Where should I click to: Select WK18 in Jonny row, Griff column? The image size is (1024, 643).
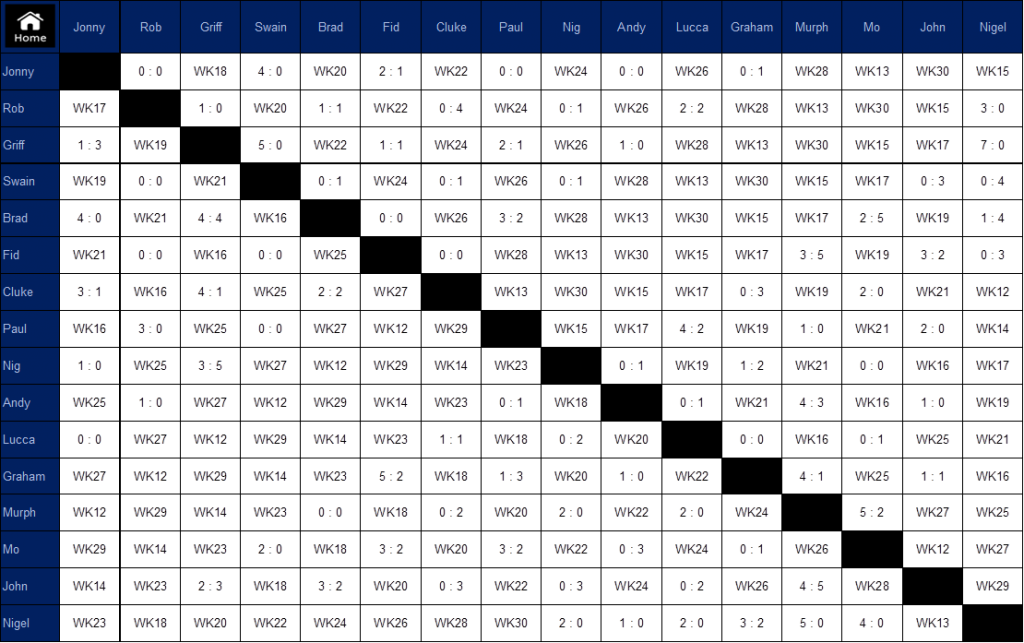point(210,72)
